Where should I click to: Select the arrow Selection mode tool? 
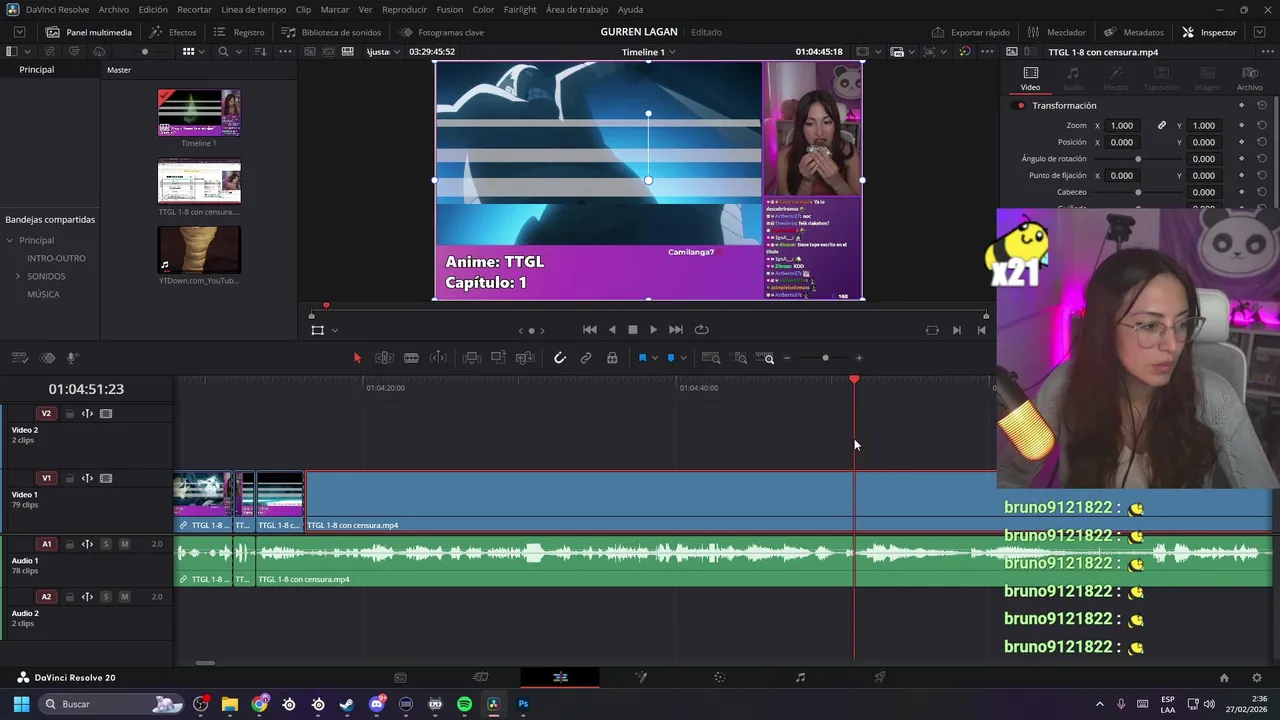[357, 358]
